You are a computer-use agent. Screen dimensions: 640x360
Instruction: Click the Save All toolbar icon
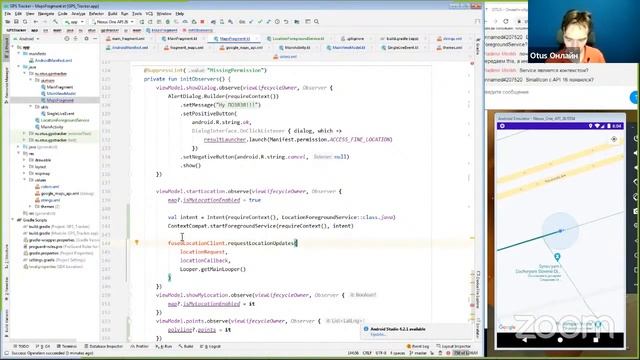(x=16, y=22)
